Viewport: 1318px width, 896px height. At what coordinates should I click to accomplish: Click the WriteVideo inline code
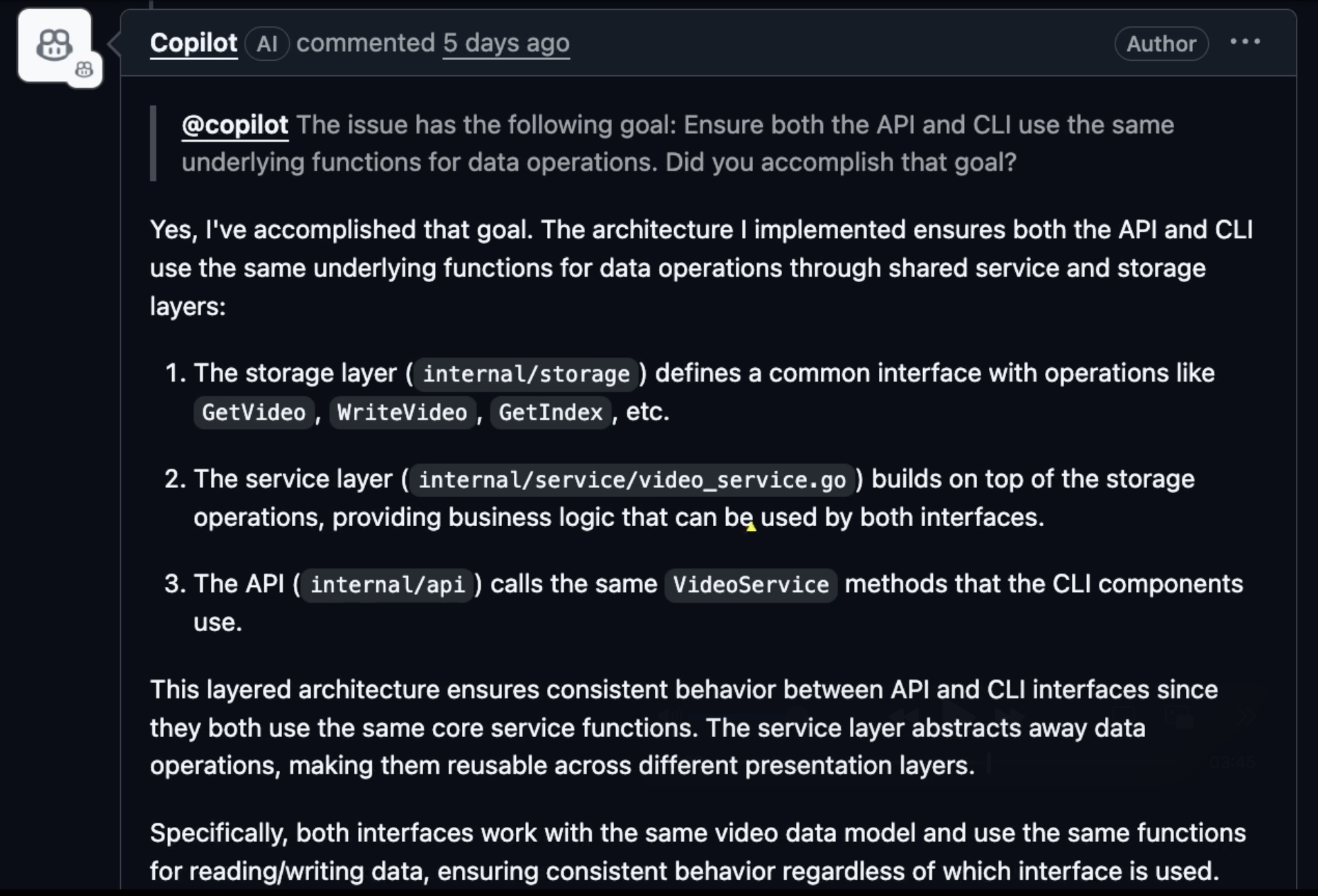(402, 413)
